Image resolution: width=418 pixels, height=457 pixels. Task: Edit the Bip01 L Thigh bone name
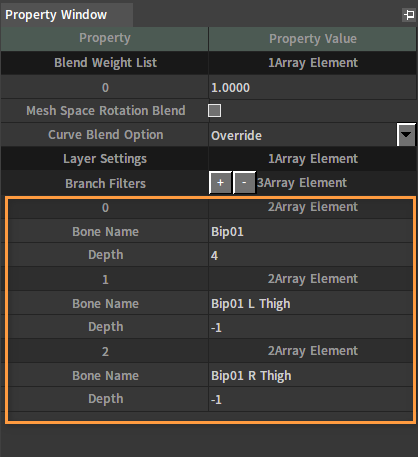click(311, 303)
